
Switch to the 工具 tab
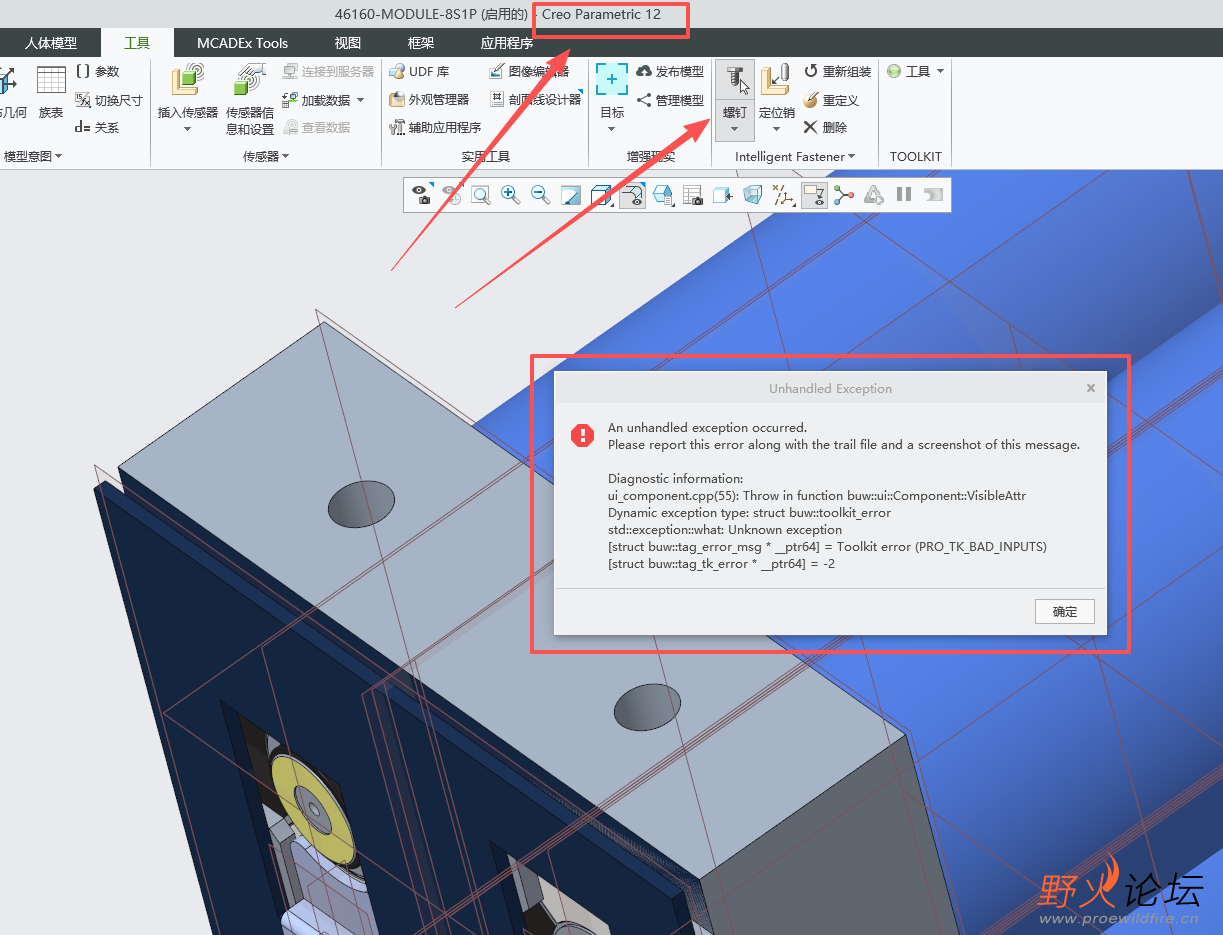point(137,43)
